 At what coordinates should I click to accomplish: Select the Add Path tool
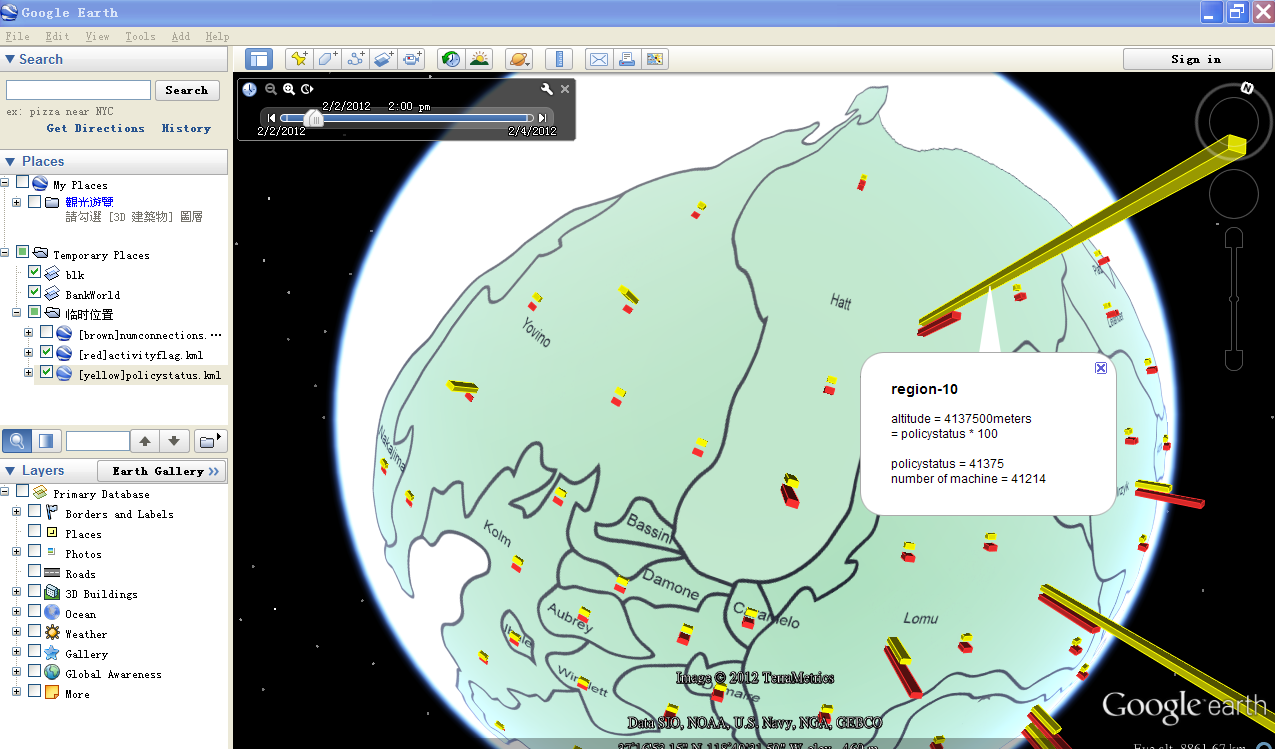(x=355, y=59)
